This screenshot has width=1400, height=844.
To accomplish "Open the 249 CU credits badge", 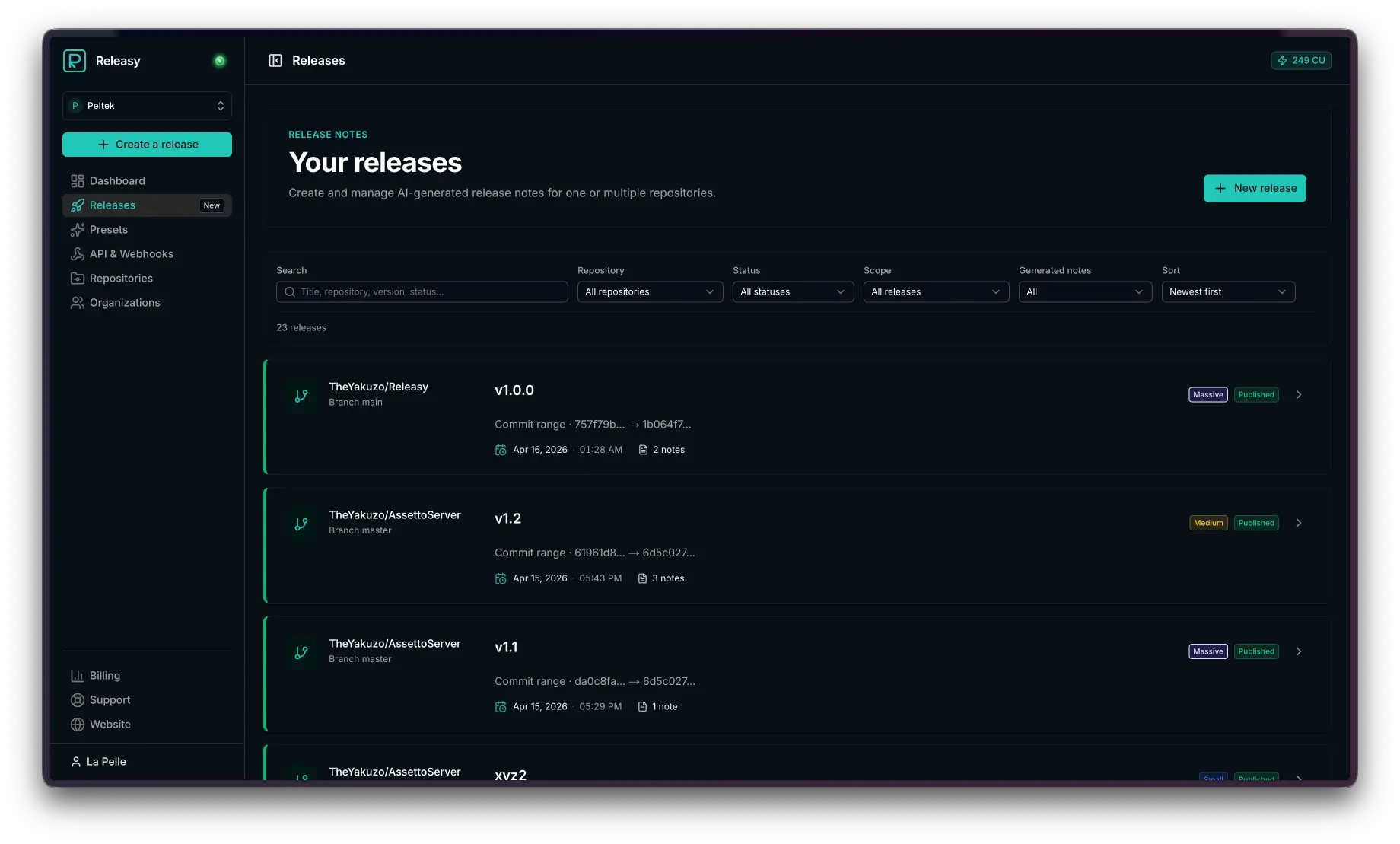I will (x=1301, y=61).
